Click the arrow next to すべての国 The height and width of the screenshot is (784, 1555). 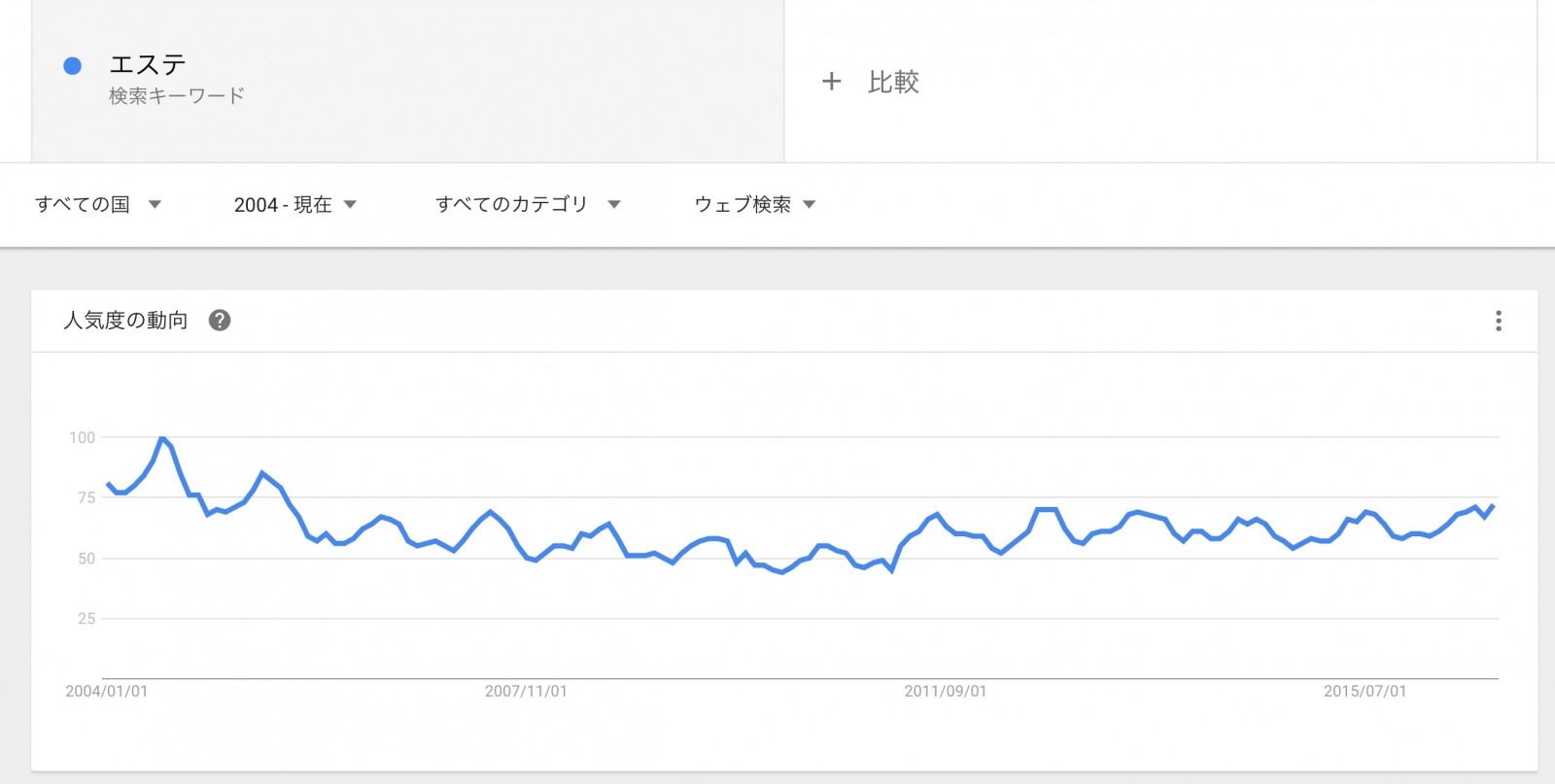(155, 204)
